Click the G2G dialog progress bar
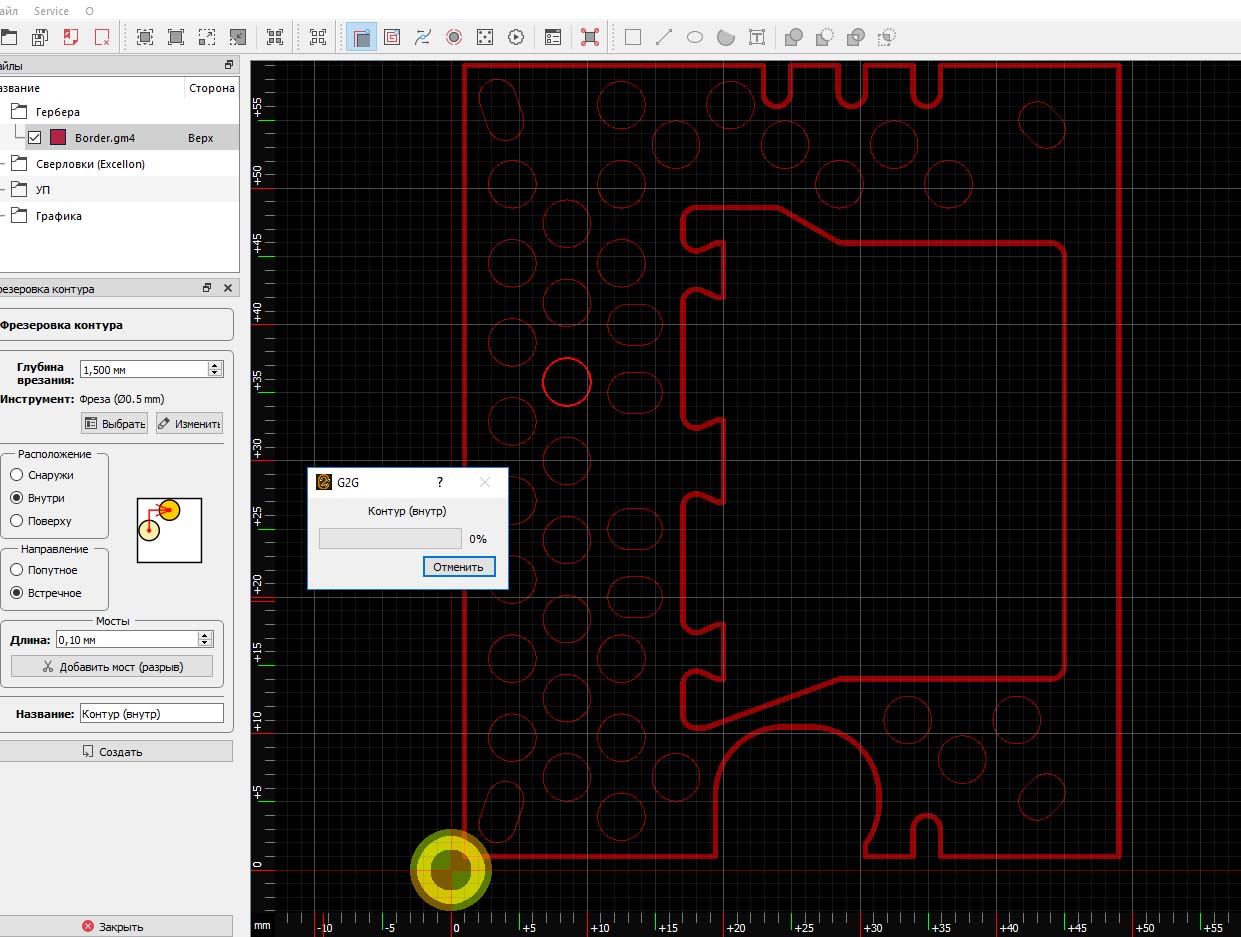This screenshot has width=1241, height=937. tap(390, 538)
